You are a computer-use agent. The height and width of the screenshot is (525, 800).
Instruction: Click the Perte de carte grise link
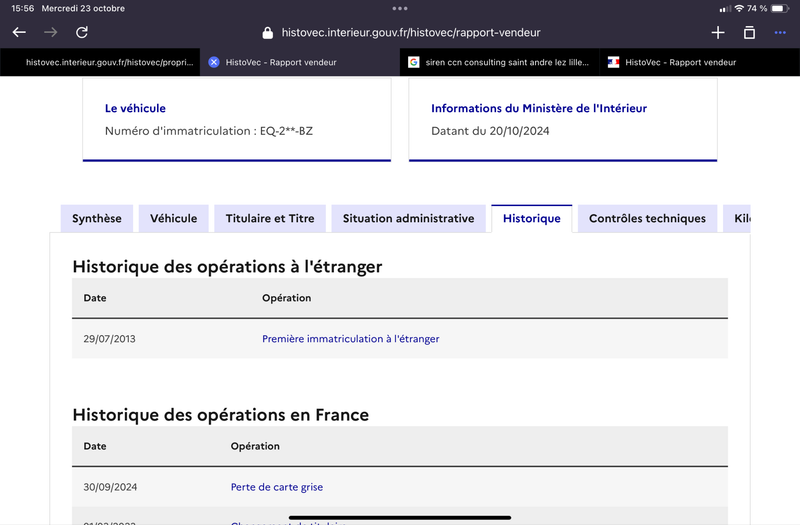(x=277, y=487)
